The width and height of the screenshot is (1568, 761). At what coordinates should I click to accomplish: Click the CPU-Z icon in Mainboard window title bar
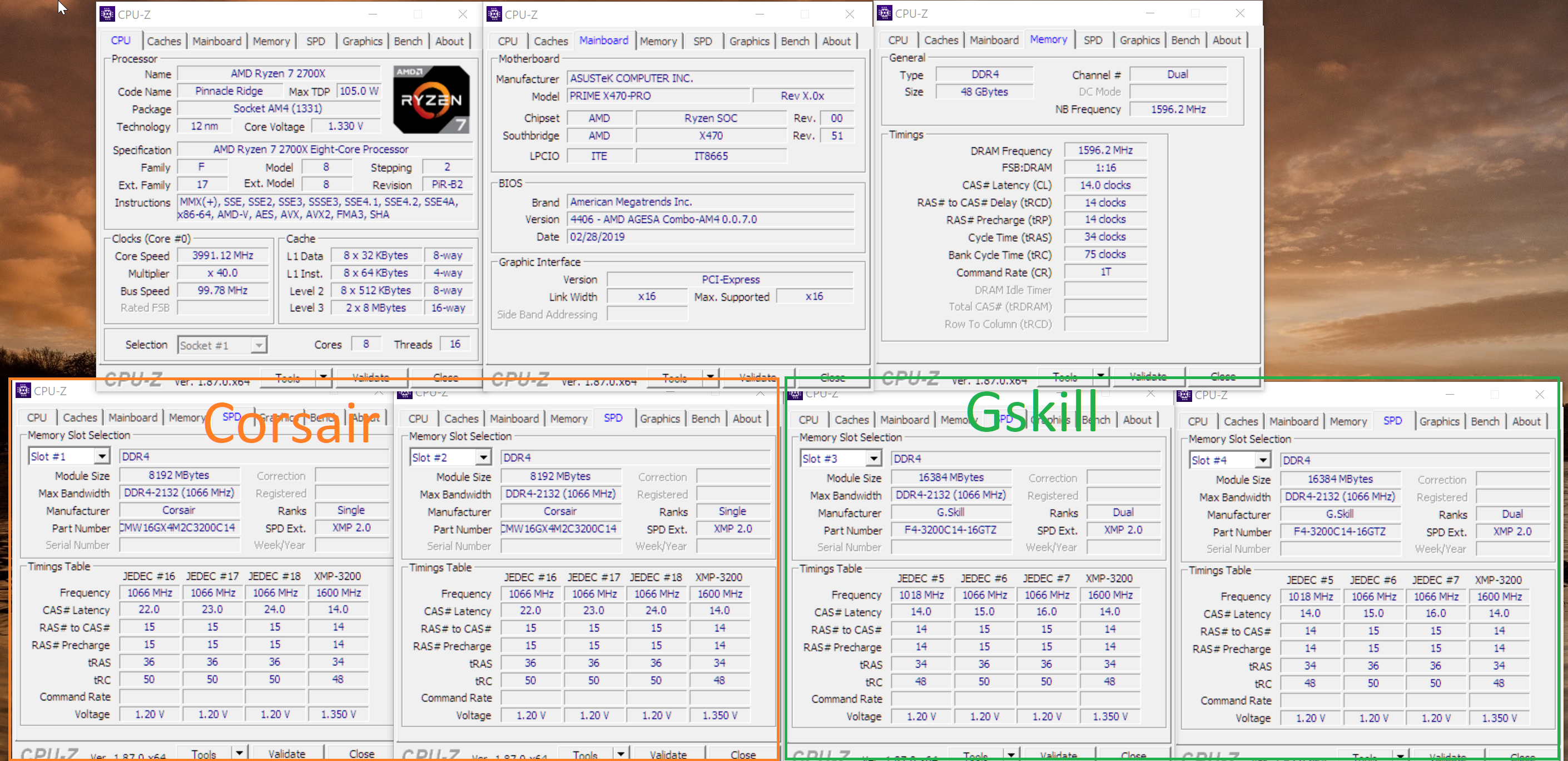pos(494,14)
